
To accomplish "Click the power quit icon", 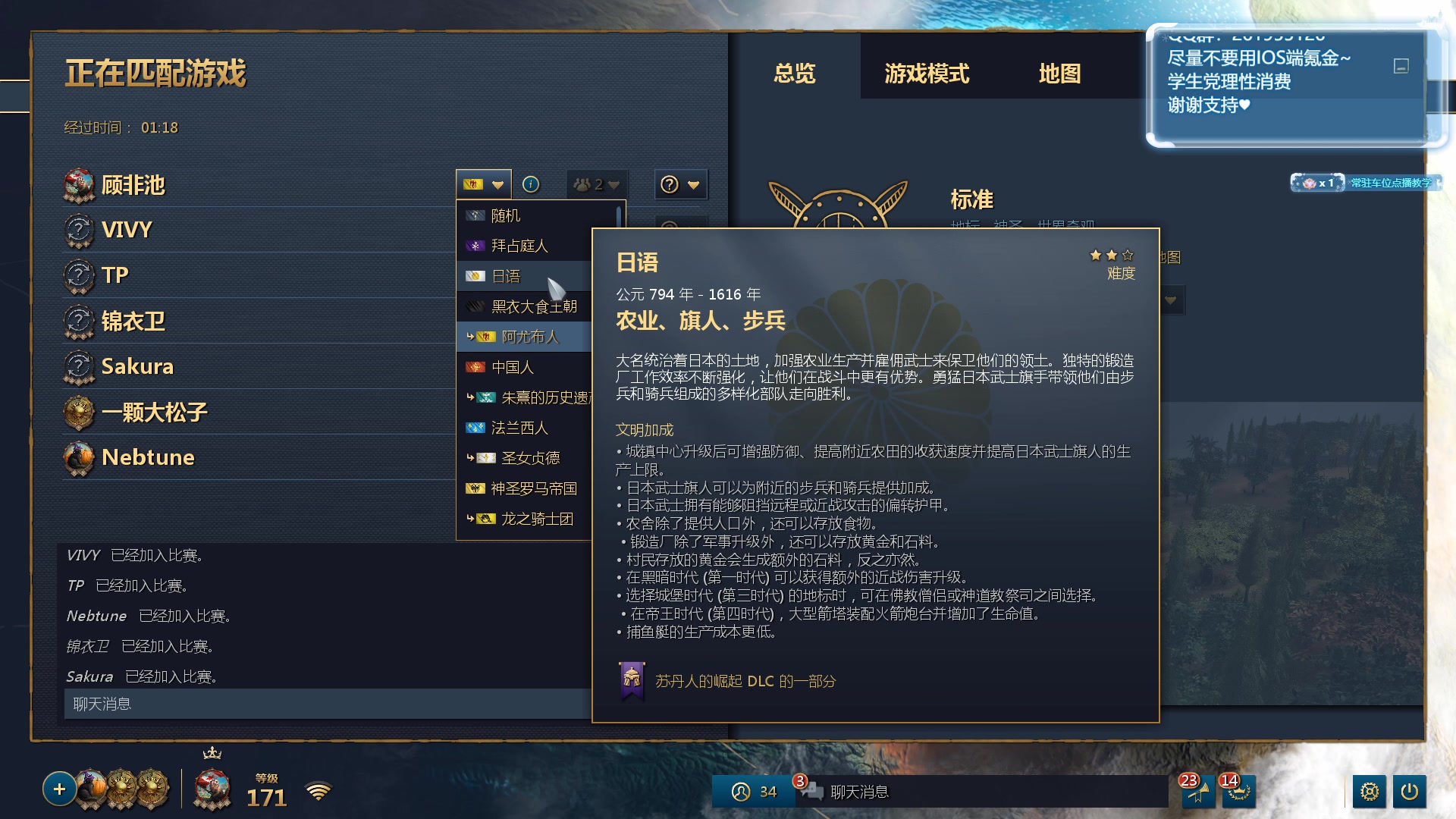I will (1410, 792).
